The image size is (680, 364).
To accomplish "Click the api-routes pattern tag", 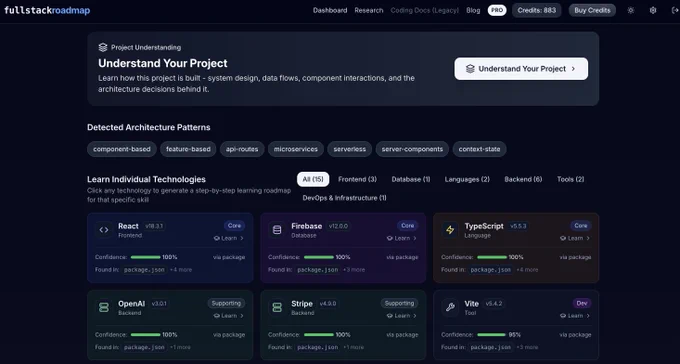I will 242,149.
